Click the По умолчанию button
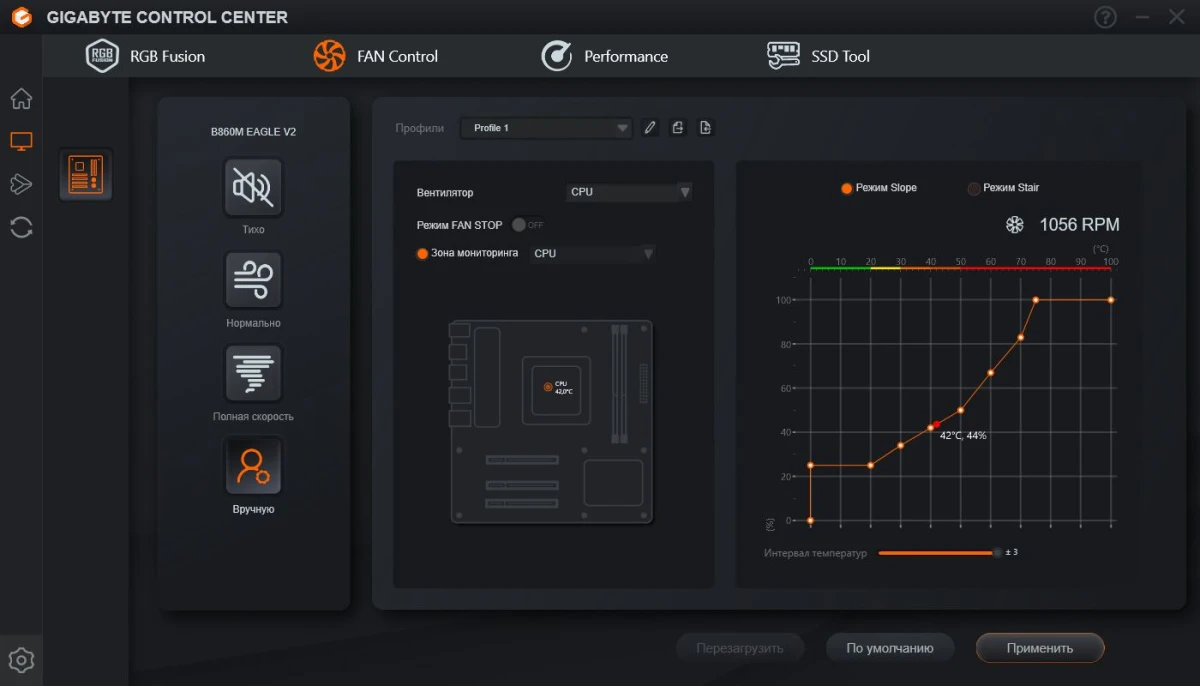This screenshot has height=686, width=1200. 890,648
